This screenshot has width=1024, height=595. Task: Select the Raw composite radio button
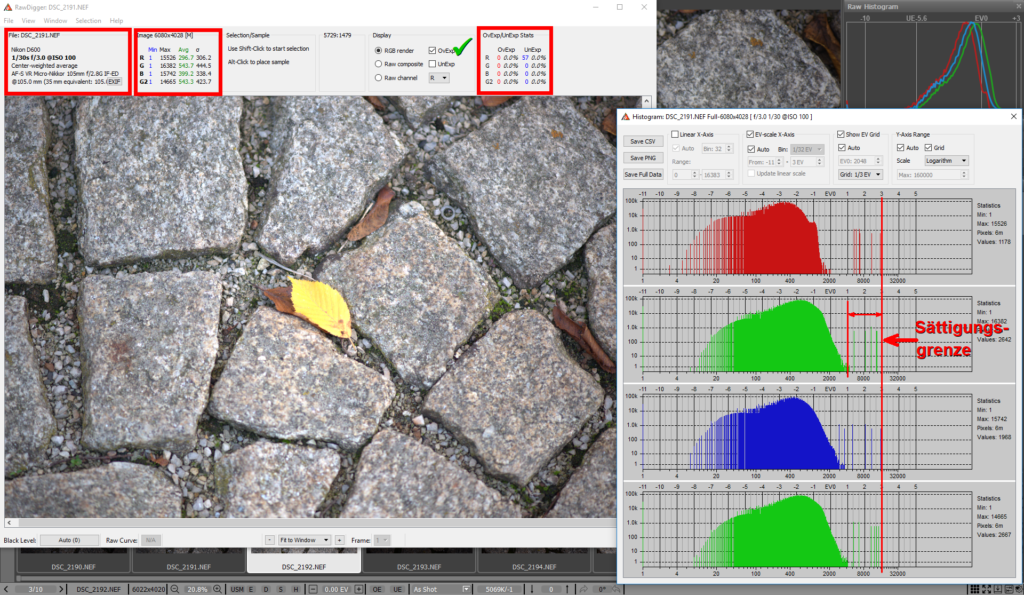(x=378, y=63)
